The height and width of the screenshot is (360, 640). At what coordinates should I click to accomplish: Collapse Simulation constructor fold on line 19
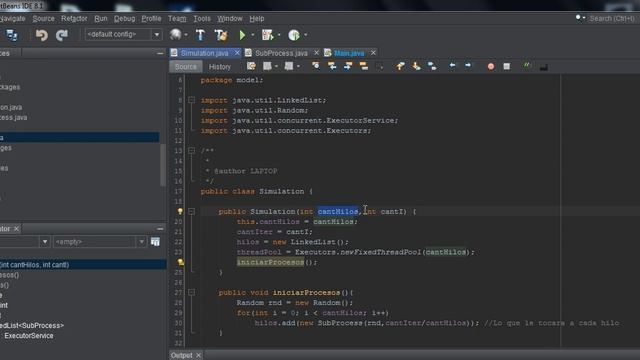pos(191,211)
